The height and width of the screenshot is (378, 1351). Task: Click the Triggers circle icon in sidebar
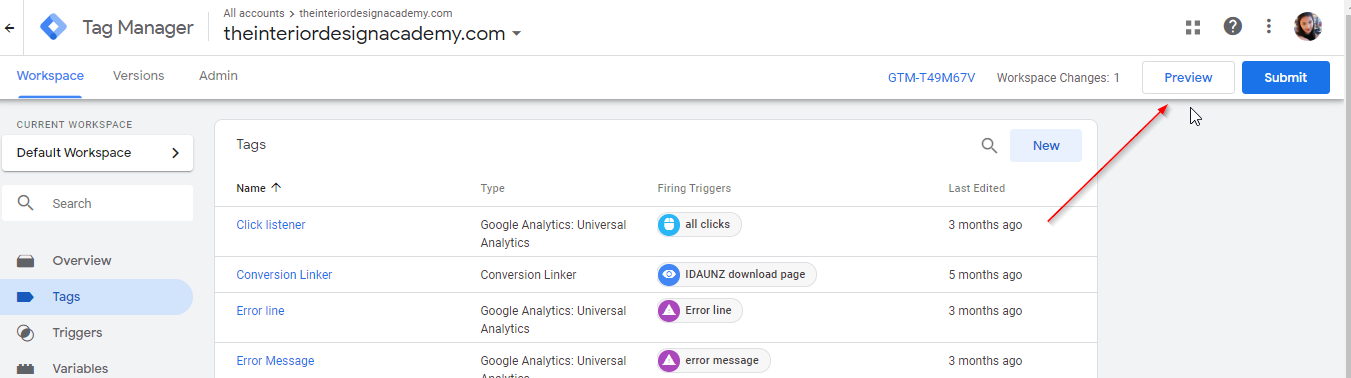[x=26, y=333]
